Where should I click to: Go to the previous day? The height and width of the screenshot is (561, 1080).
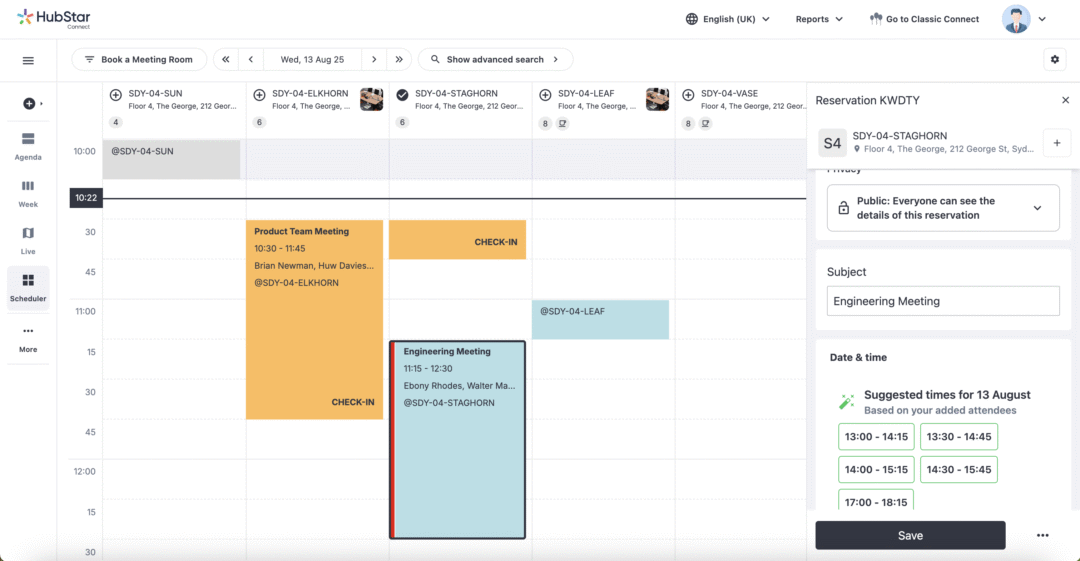pyautogui.click(x=251, y=59)
